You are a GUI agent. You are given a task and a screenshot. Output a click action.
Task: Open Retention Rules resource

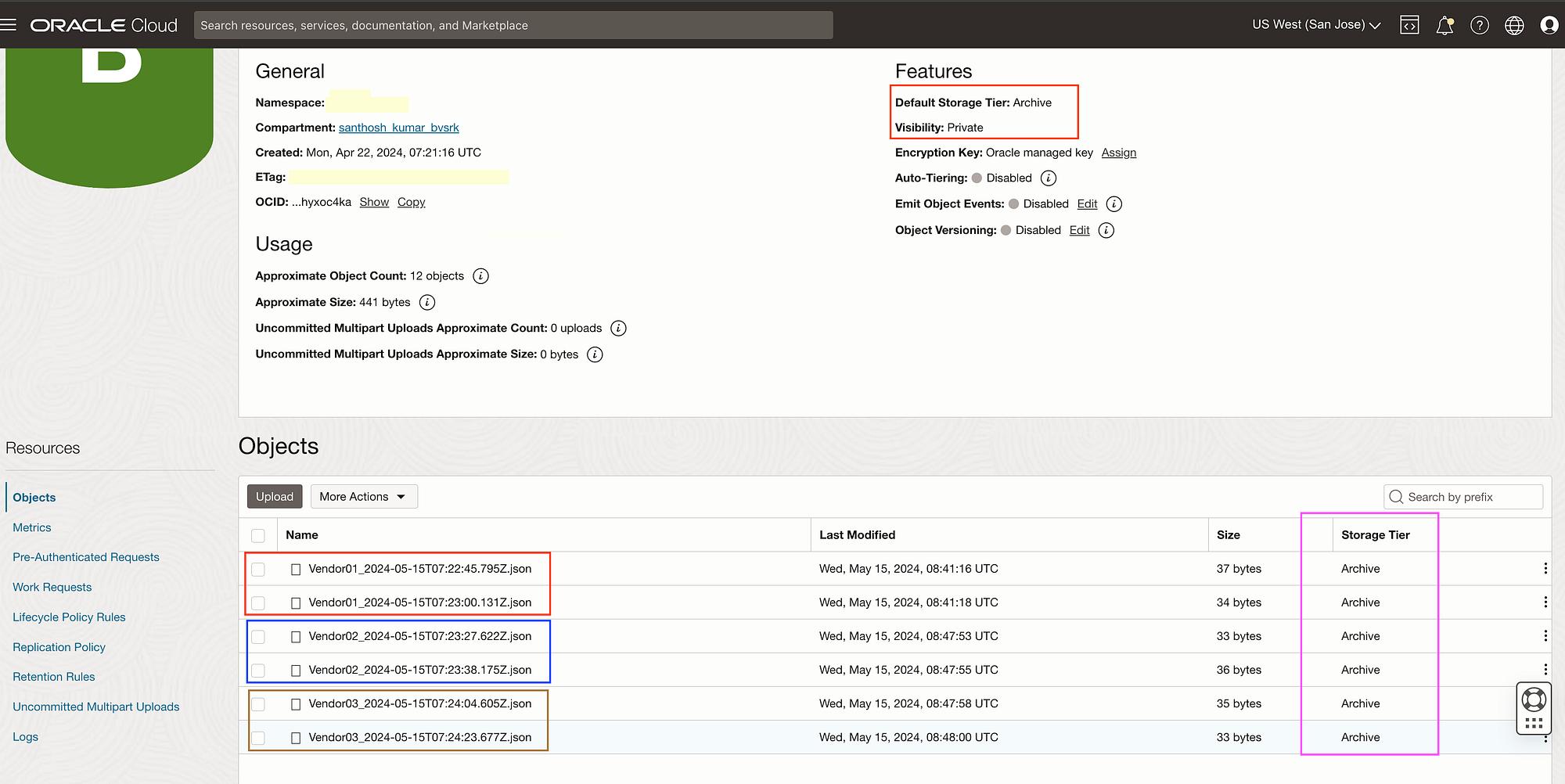click(x=54, y=677)
